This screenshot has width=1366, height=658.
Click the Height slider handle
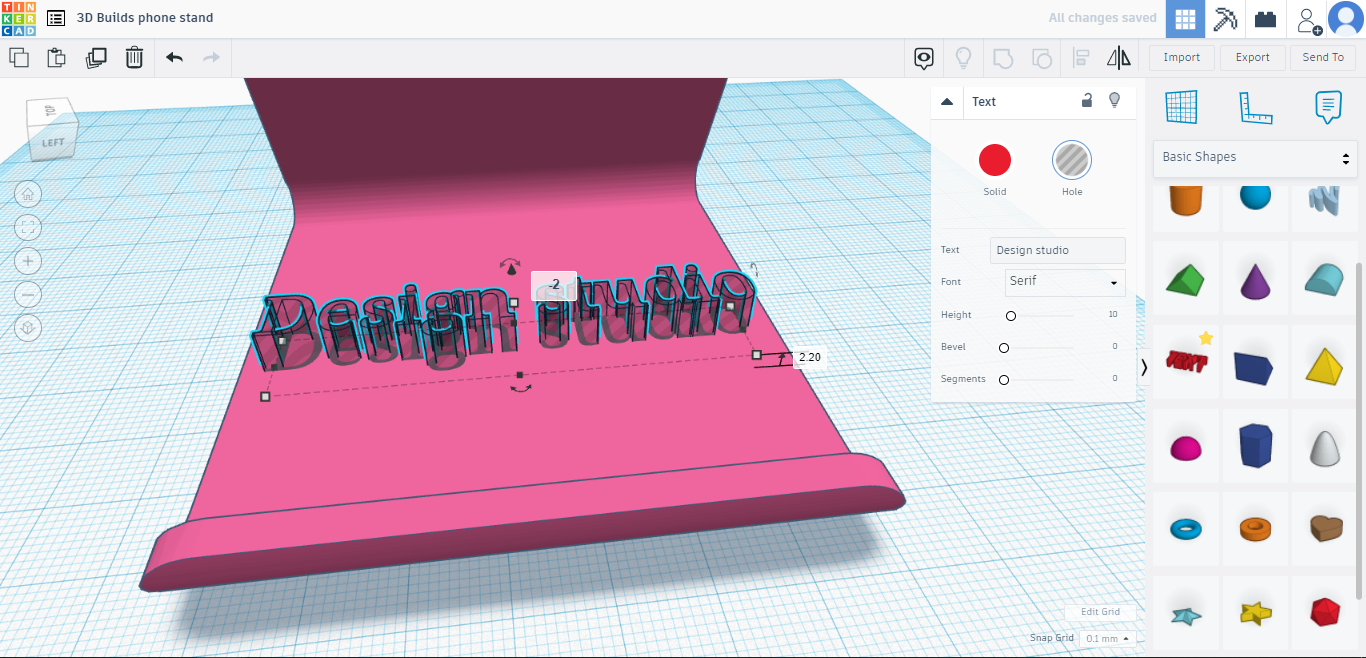click(x=1011, y=316)
